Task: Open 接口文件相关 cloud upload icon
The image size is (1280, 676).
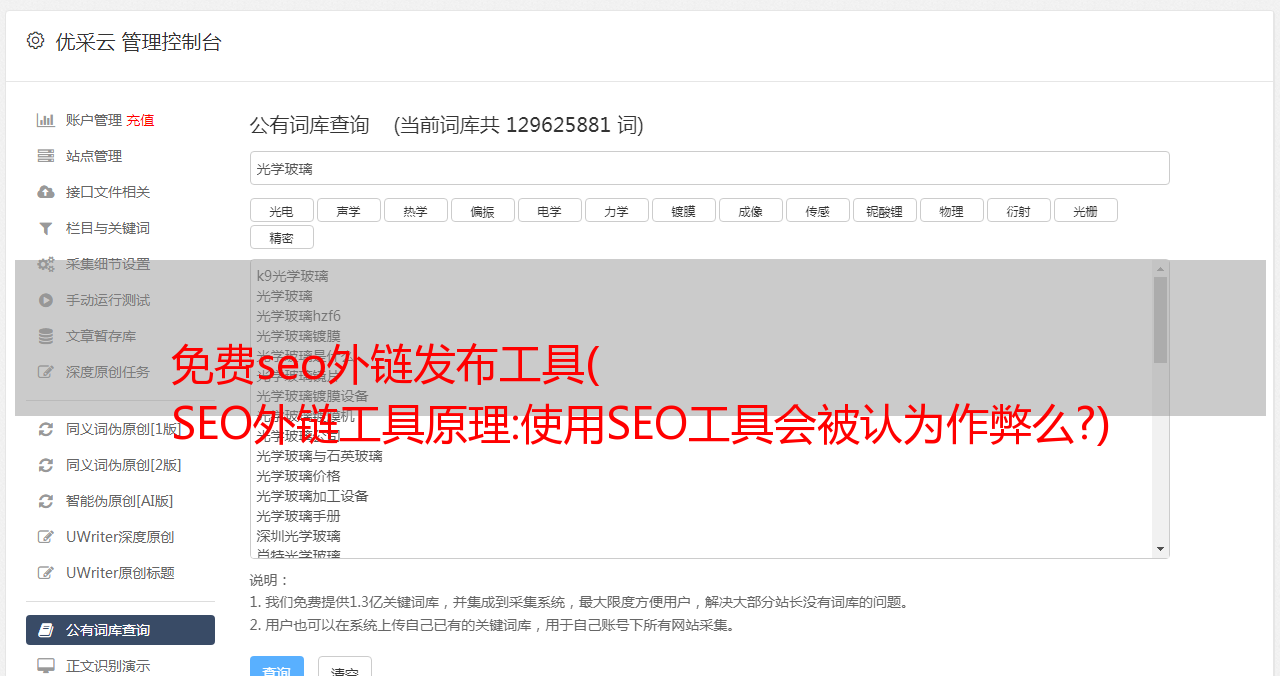Action: 46,192
